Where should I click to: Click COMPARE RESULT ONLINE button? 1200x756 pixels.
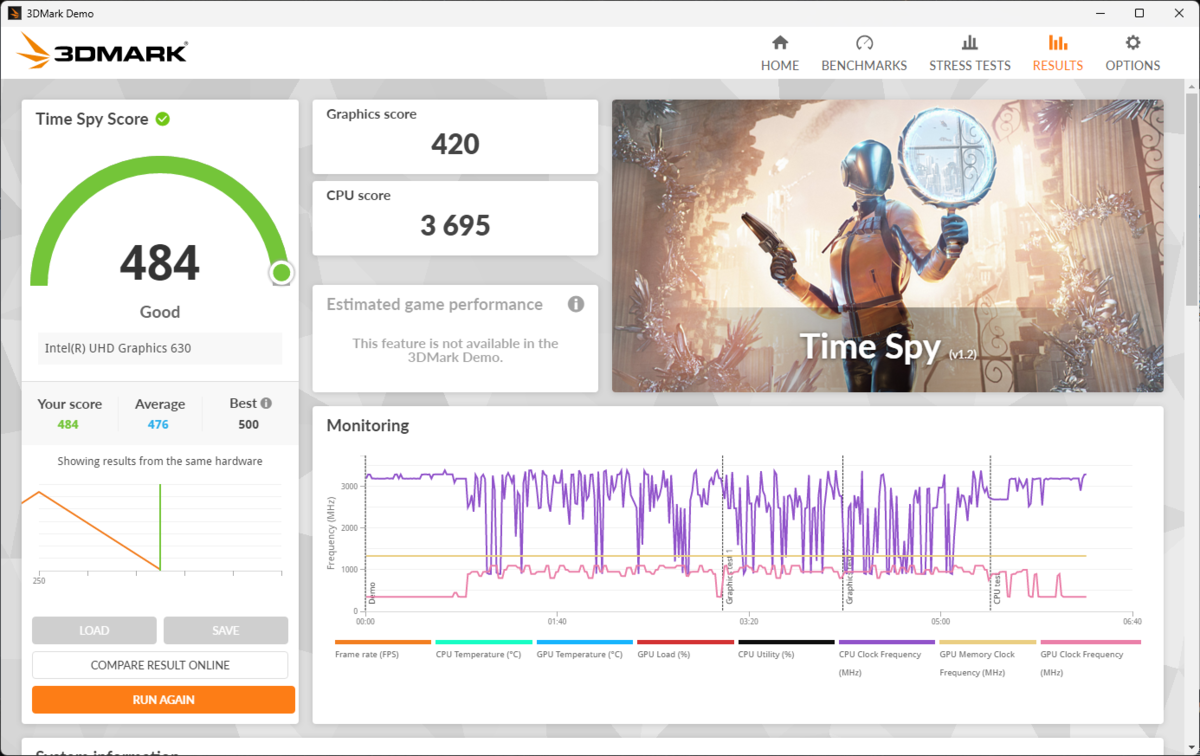[x=160, y=665]
